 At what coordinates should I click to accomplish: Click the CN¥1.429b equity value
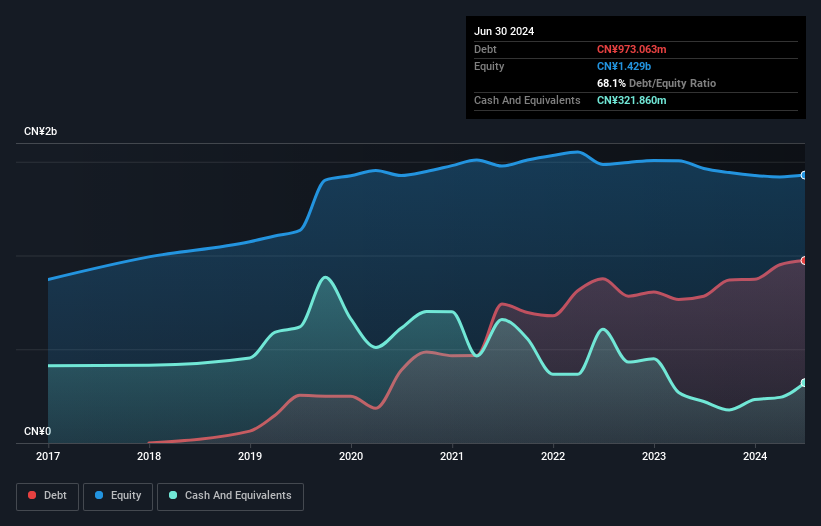pos(624,66)
